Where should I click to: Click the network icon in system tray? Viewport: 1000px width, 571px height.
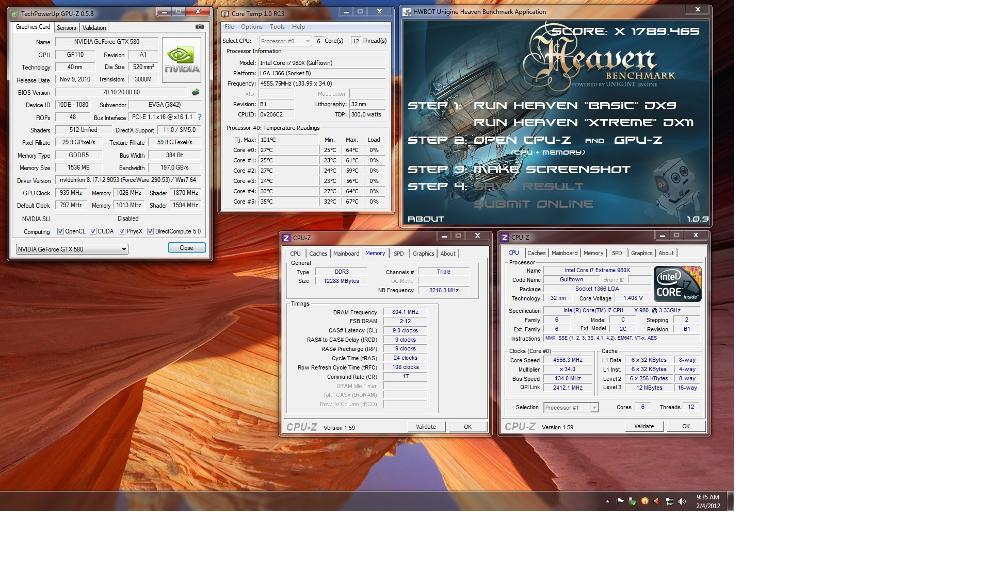669,501
